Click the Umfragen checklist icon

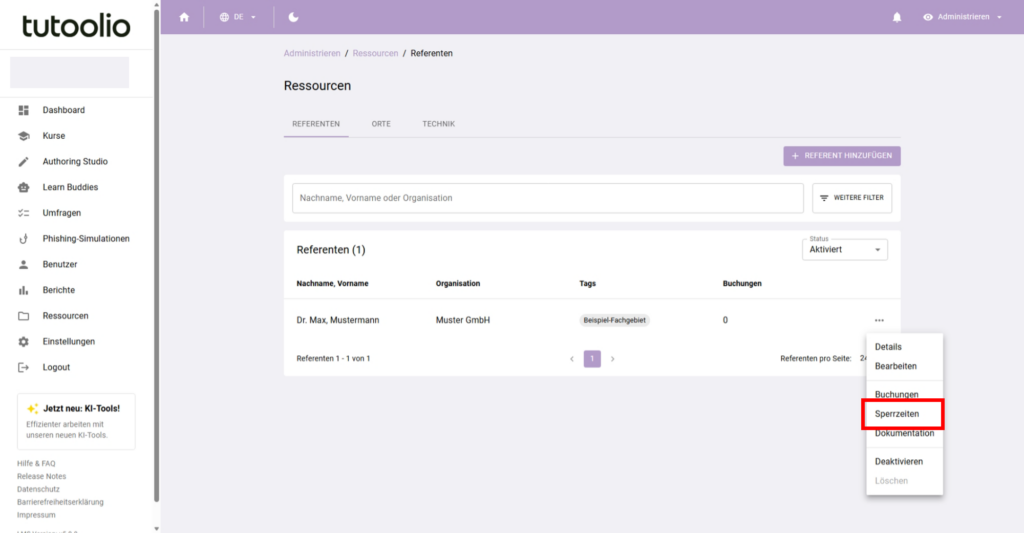point(24,213)
